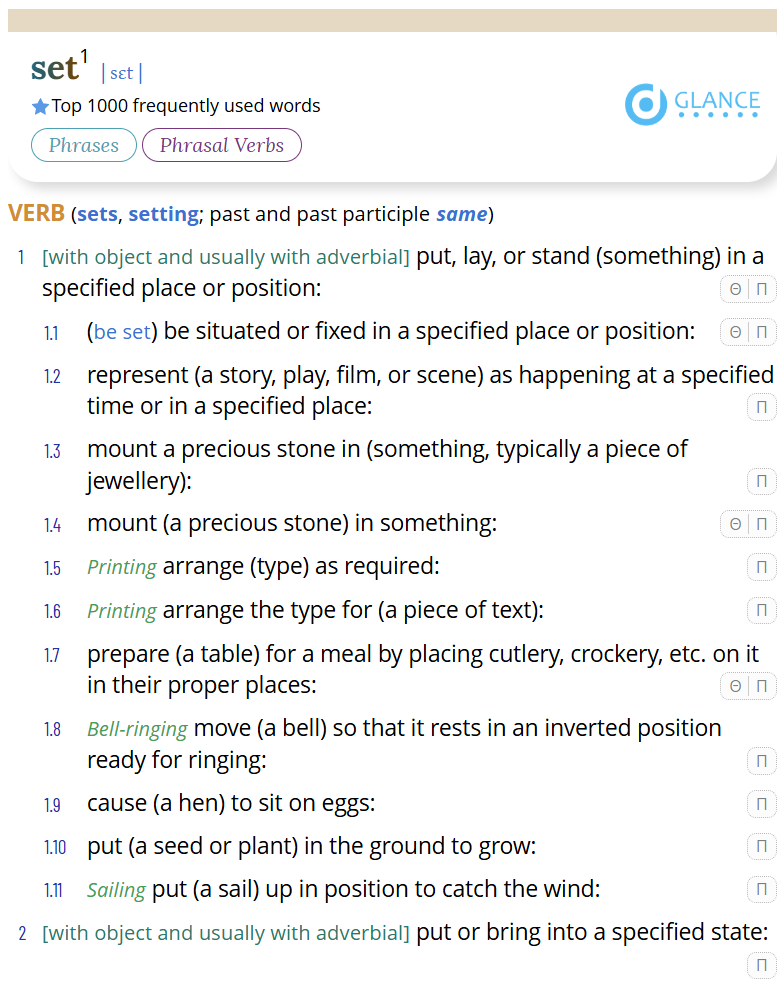Click the blue star frequency icon
The width and height of the screenshot is (783, 993).
(x=41, y=106)
